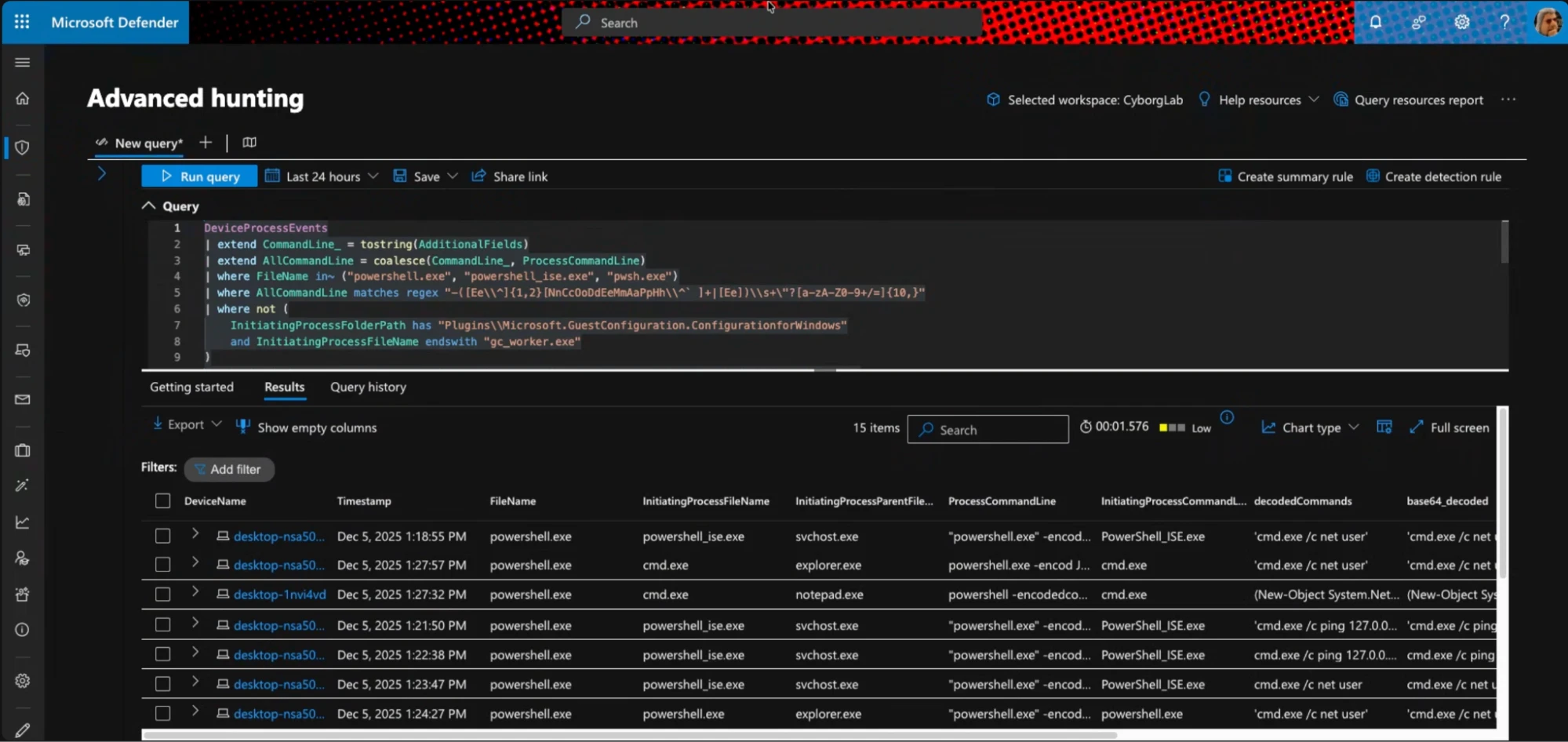Check the row for desktop-1nvi4vd
The image size is (1568, 742).
pyautogui.click(x=162, y=595)
